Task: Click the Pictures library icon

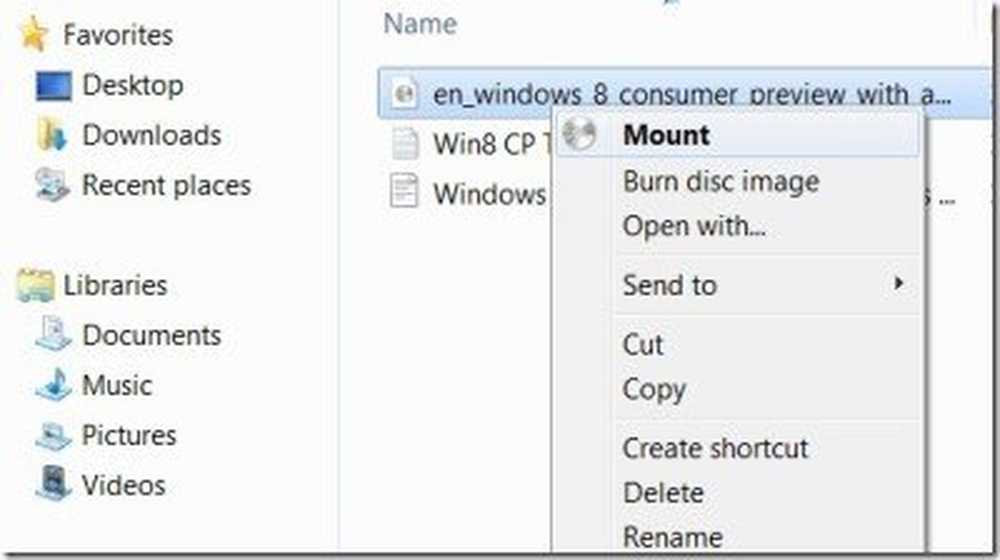Action: pyautogui.click(x=53, y=436)
